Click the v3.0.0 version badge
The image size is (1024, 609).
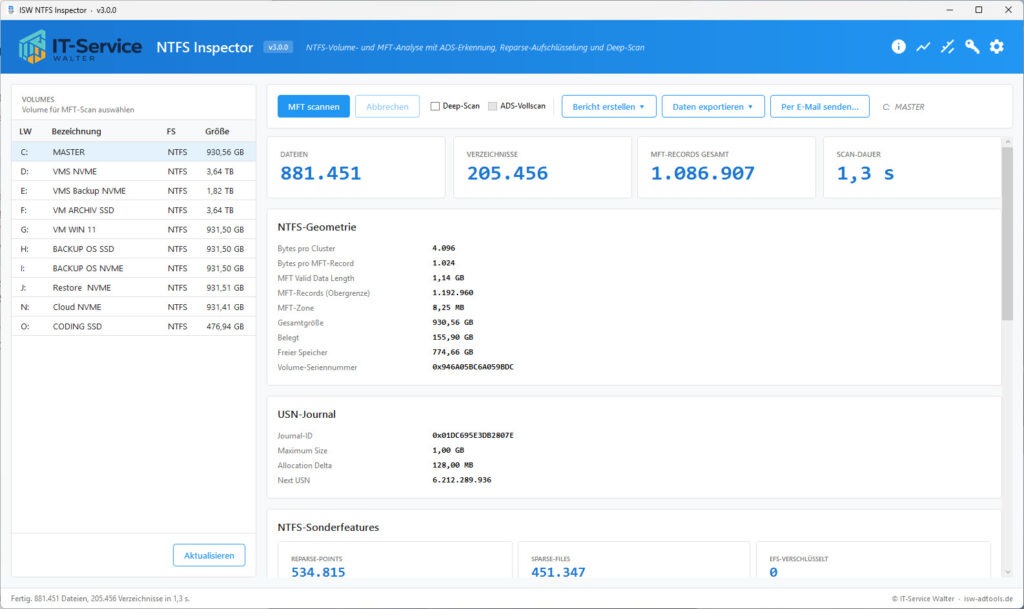(278, 47)
